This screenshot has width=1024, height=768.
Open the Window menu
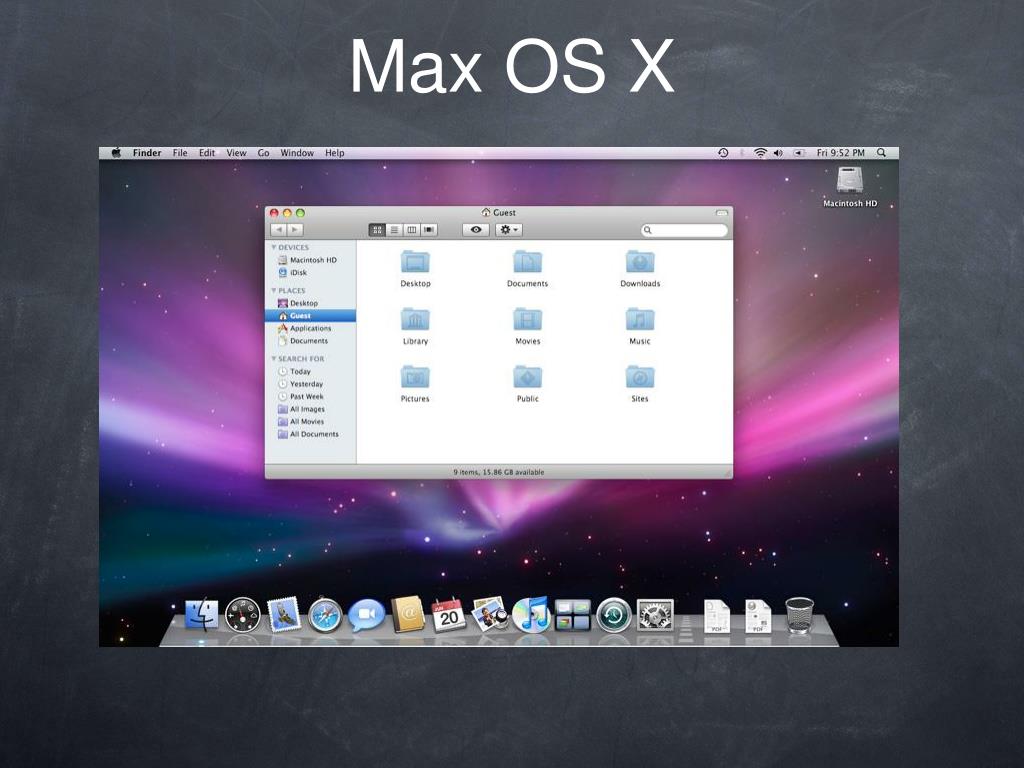tap(297, 153)
